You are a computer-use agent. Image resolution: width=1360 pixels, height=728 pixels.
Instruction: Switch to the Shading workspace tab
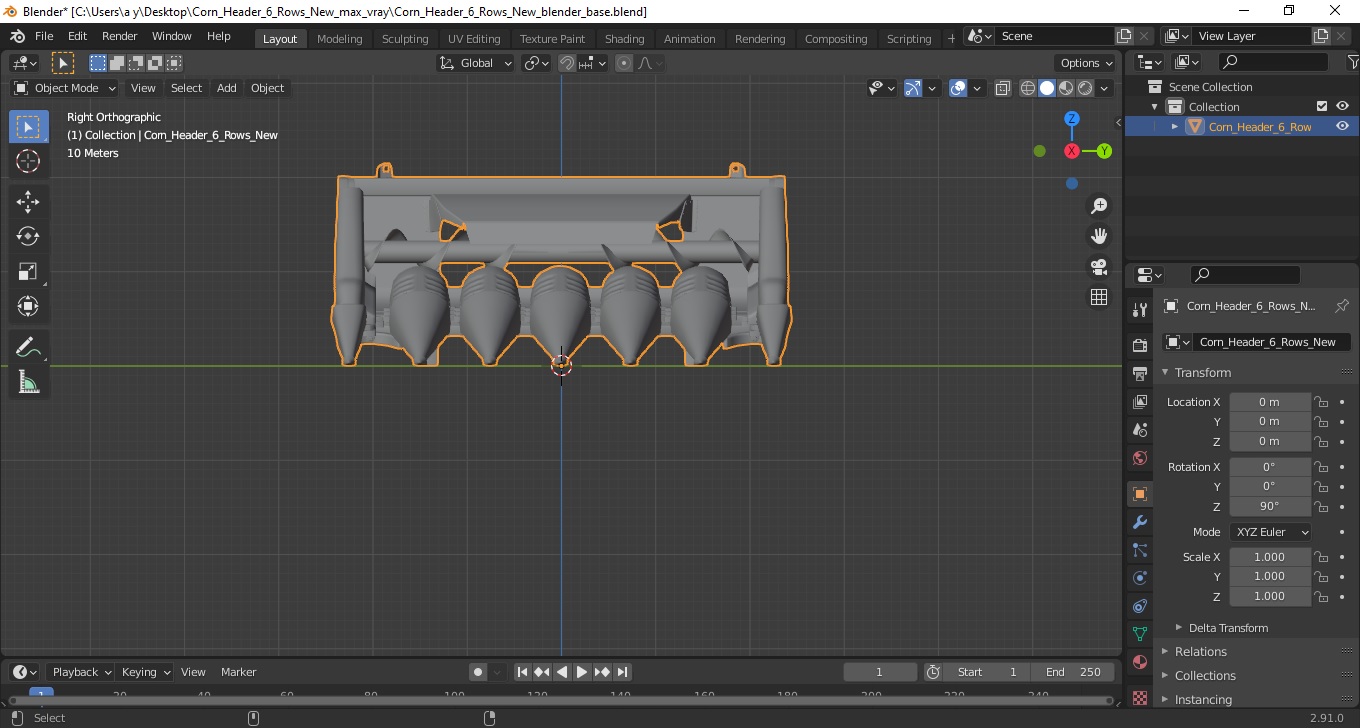tap(624, 39)
